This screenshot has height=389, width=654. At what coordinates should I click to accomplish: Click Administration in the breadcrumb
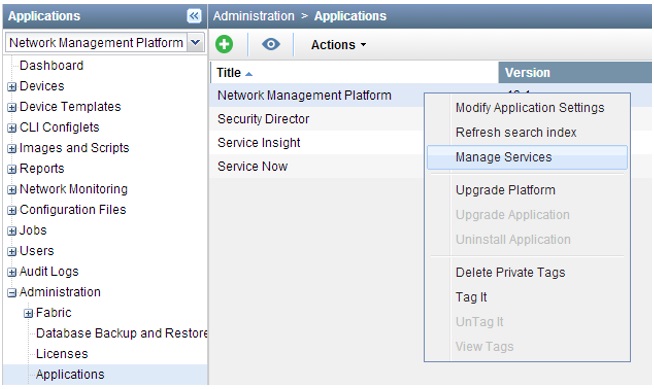point(254,16)
